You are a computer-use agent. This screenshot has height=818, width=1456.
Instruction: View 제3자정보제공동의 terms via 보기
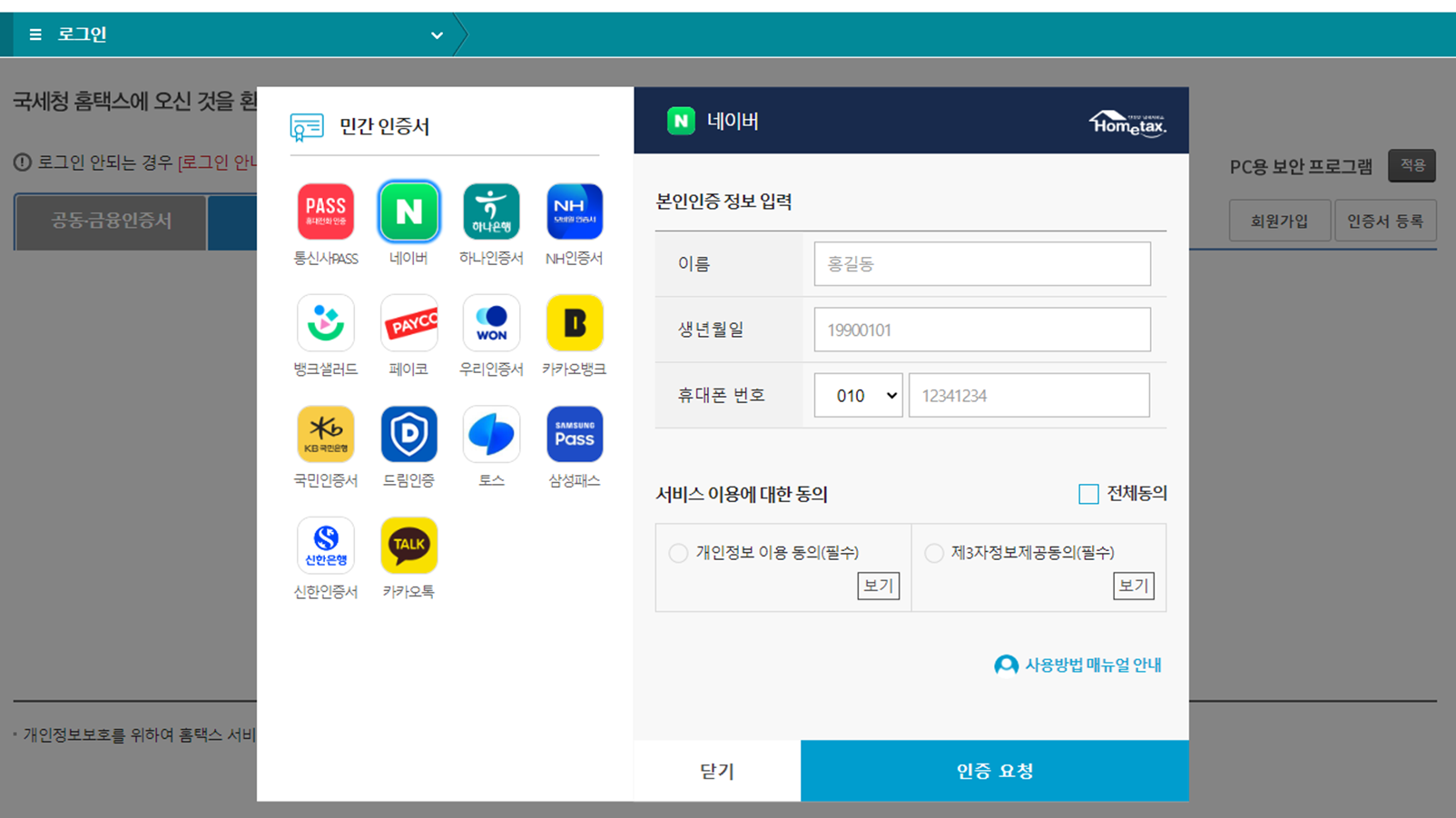(x=1134, y=586)
